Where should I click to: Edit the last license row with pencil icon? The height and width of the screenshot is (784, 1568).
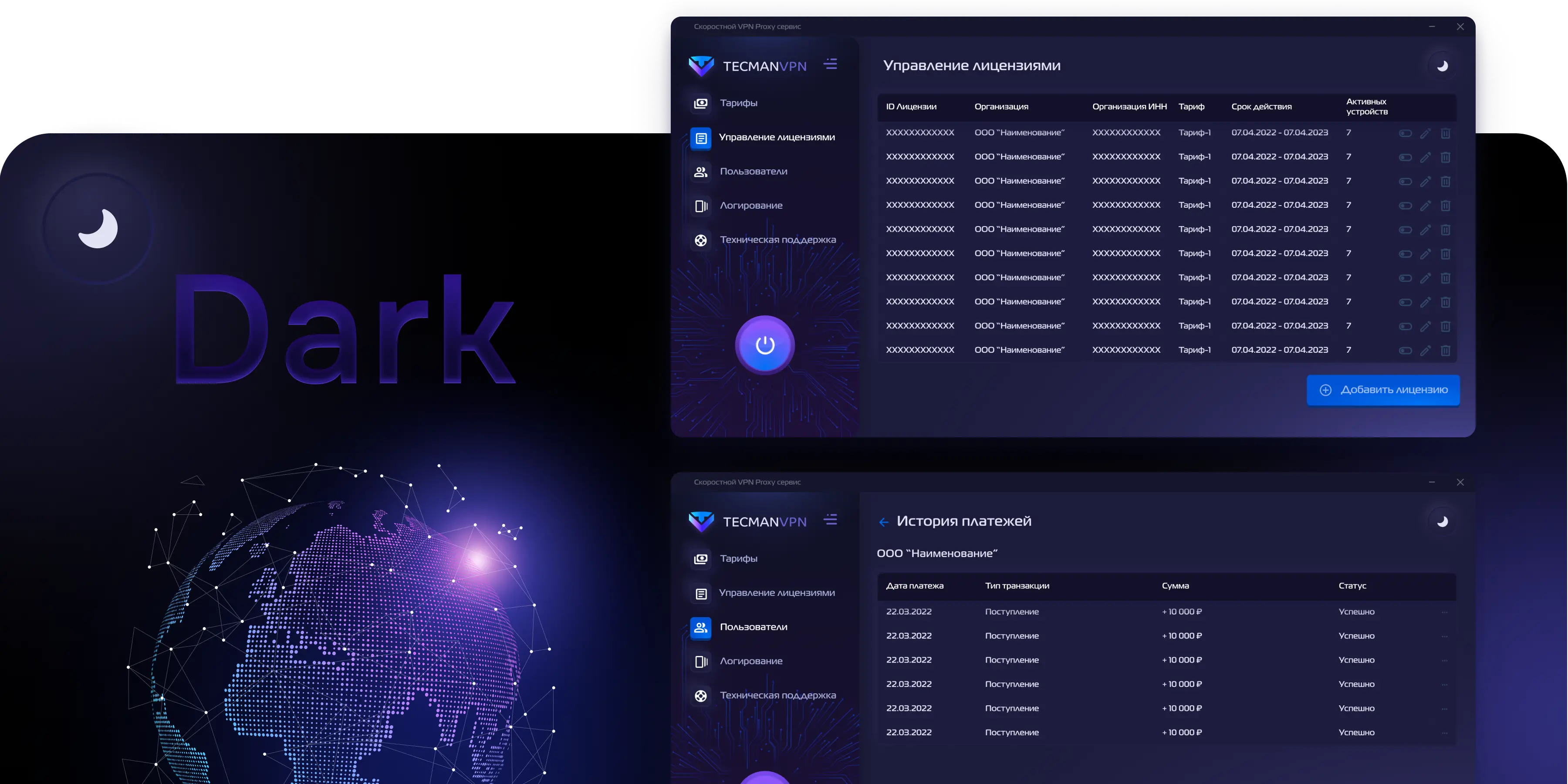tap(1425, 351)
